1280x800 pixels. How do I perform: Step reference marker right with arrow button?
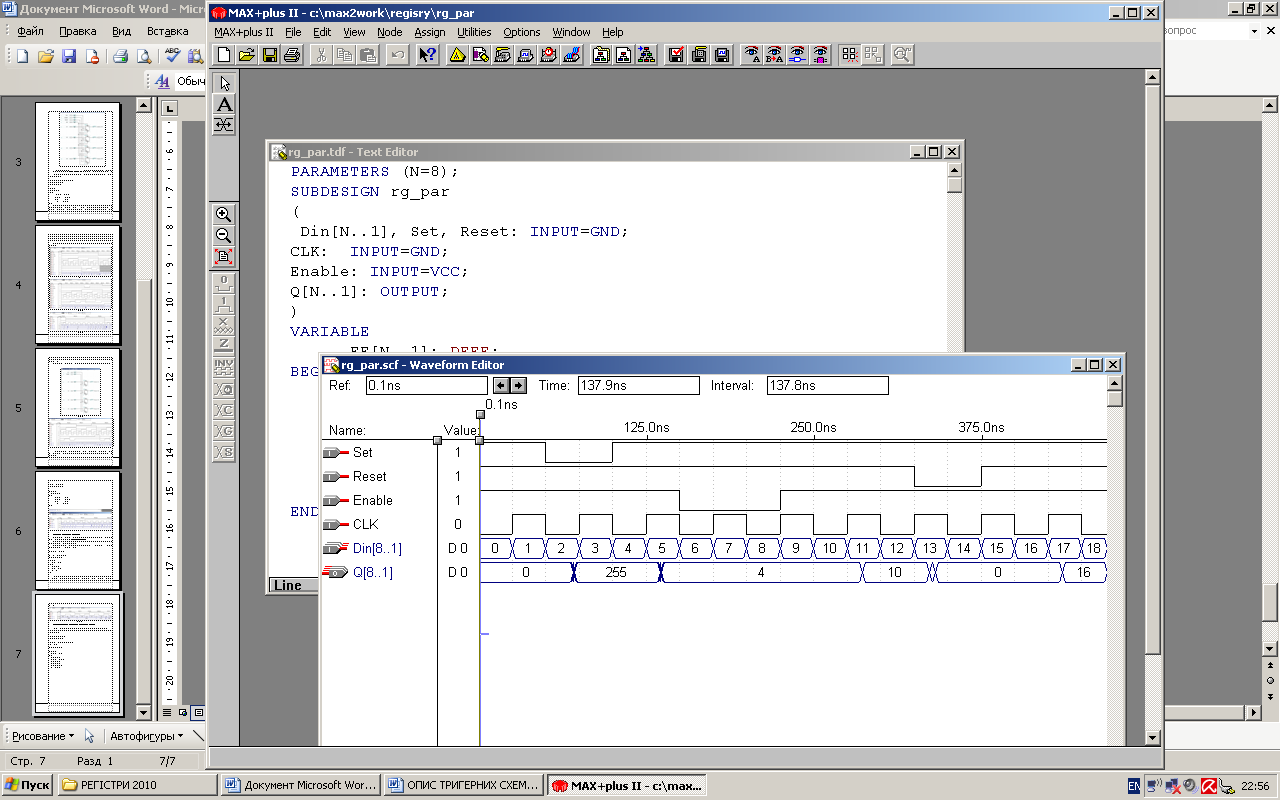point(518,385)
